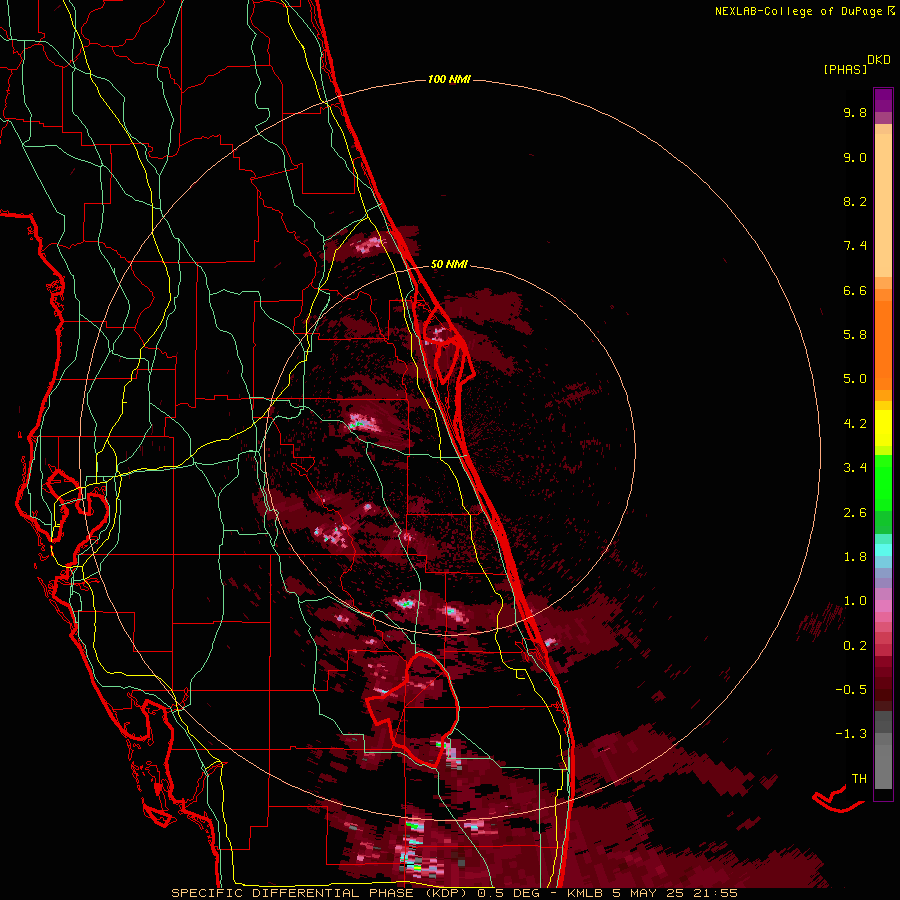Click the DKD label above the color scale

879,60
